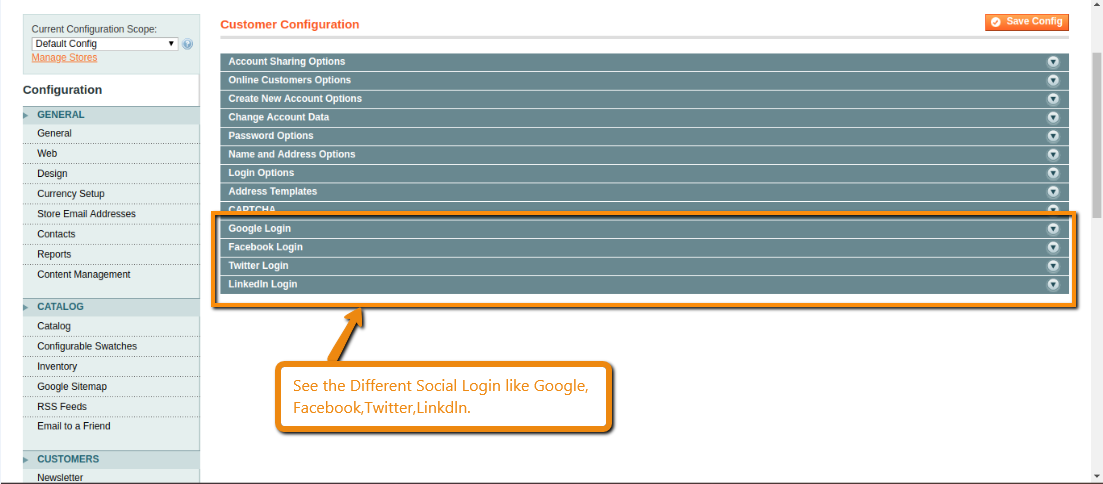Collapse the CUSTOMERS sidebar group
The width and height of the screenshot is (1103, 484).
tap(111, 459)
